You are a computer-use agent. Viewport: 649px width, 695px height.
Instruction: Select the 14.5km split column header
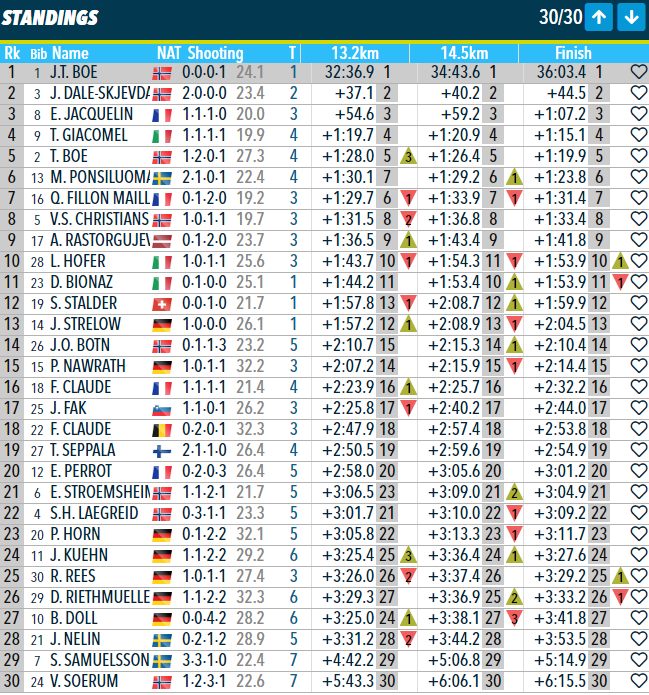click(x=463, y=52)
